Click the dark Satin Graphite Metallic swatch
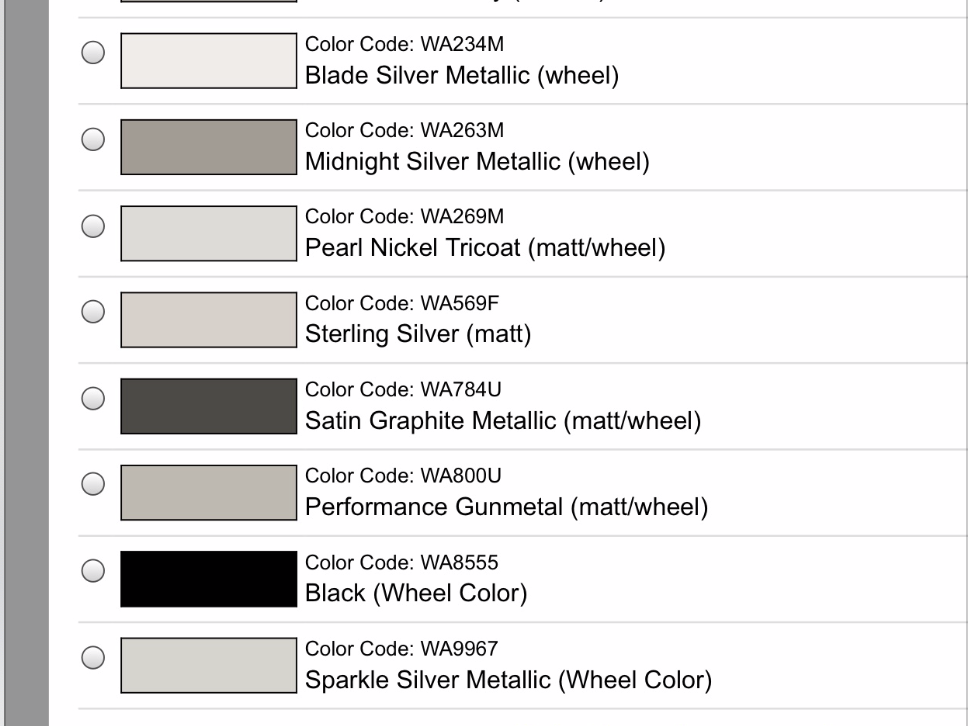 tap(208, 405)
